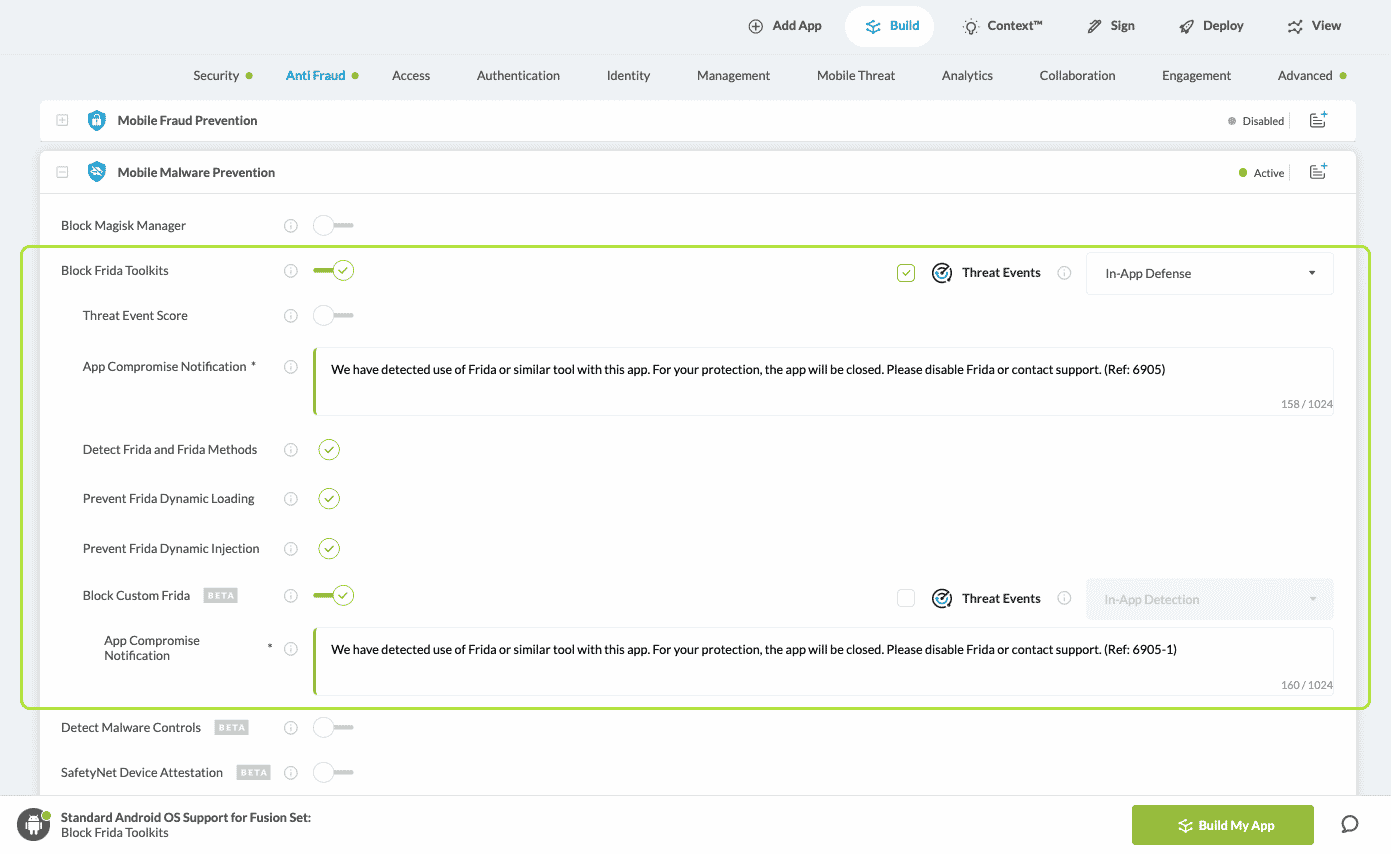The width and height of the screenshot is (1391, 854).
Task: Click the Add App button
Action: click(x=785, y=26)
